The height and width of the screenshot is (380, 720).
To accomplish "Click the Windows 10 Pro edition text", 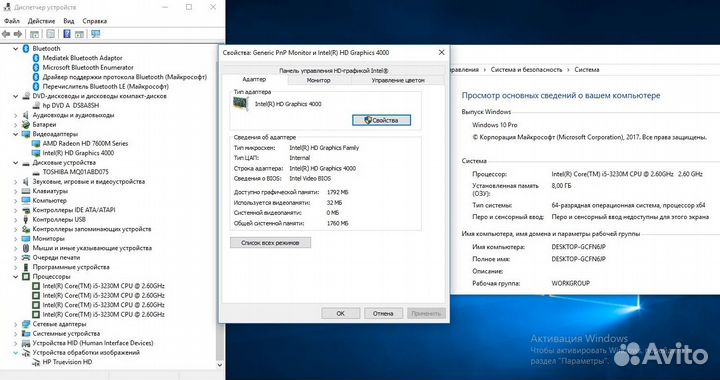I will pyautogui.click(x=495, y=125).
